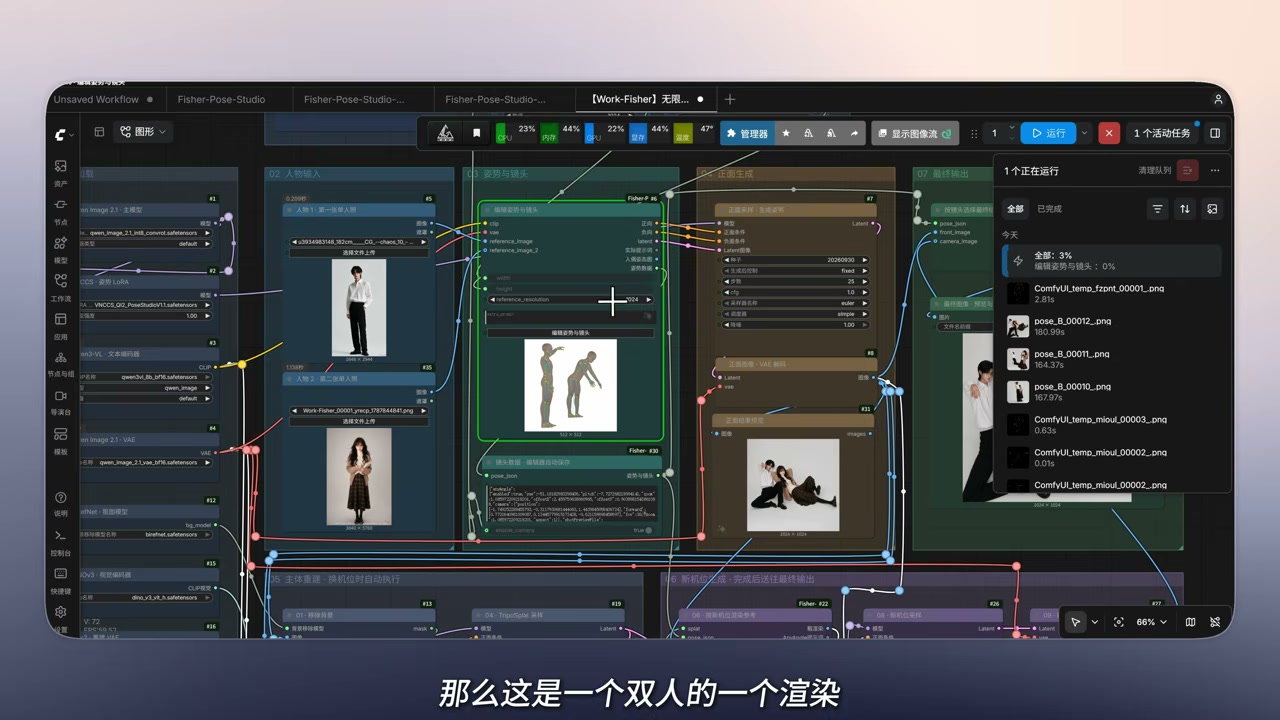Image resolution: width=1280 pixels, height=720 pixels.
Task: Open the queue panel more options menu
Action: (1215, 171)
